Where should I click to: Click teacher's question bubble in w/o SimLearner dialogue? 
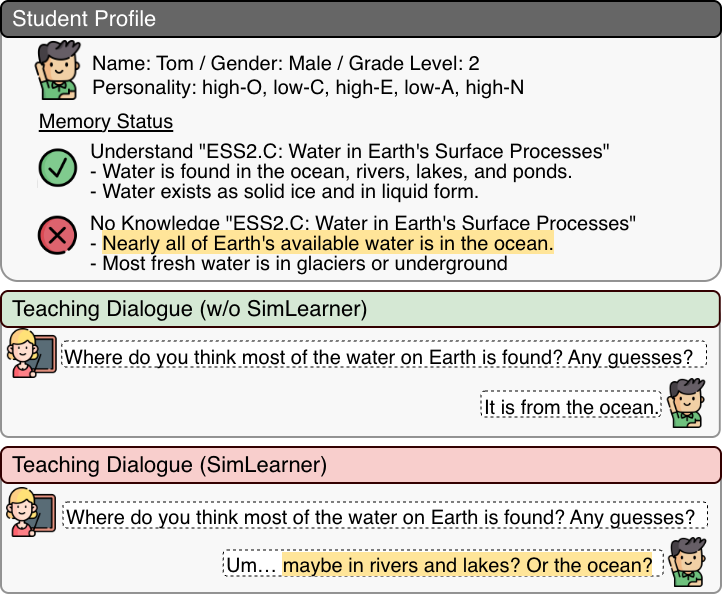(383, 354)
